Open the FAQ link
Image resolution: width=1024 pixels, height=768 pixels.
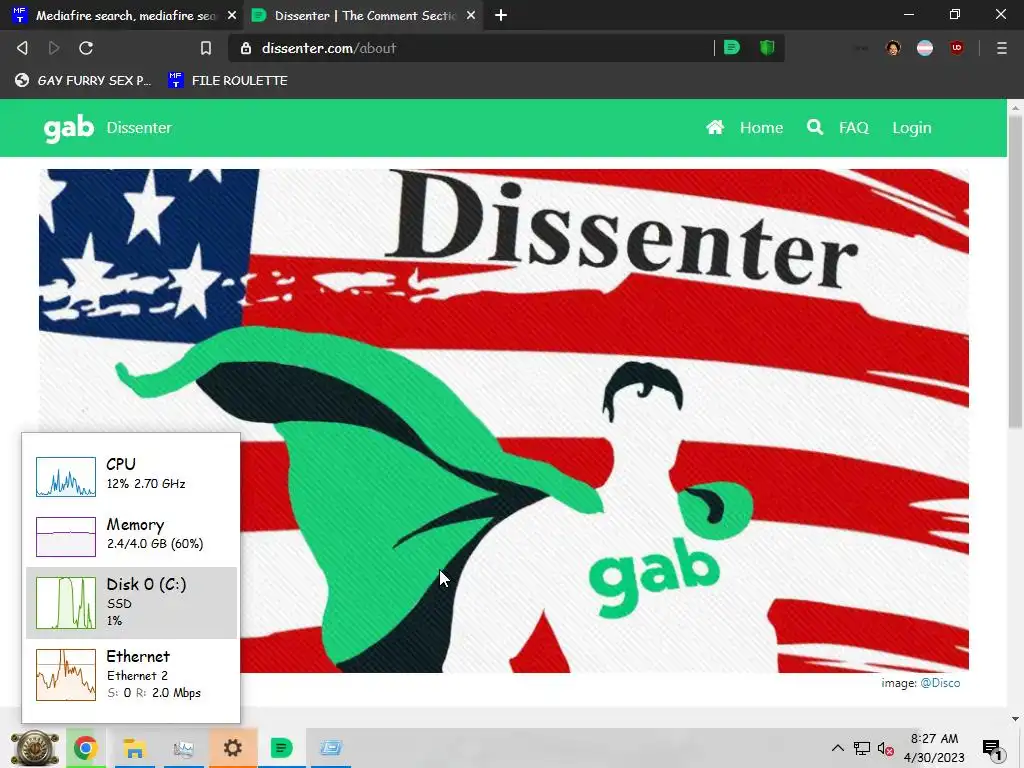(x=854, y=127)
